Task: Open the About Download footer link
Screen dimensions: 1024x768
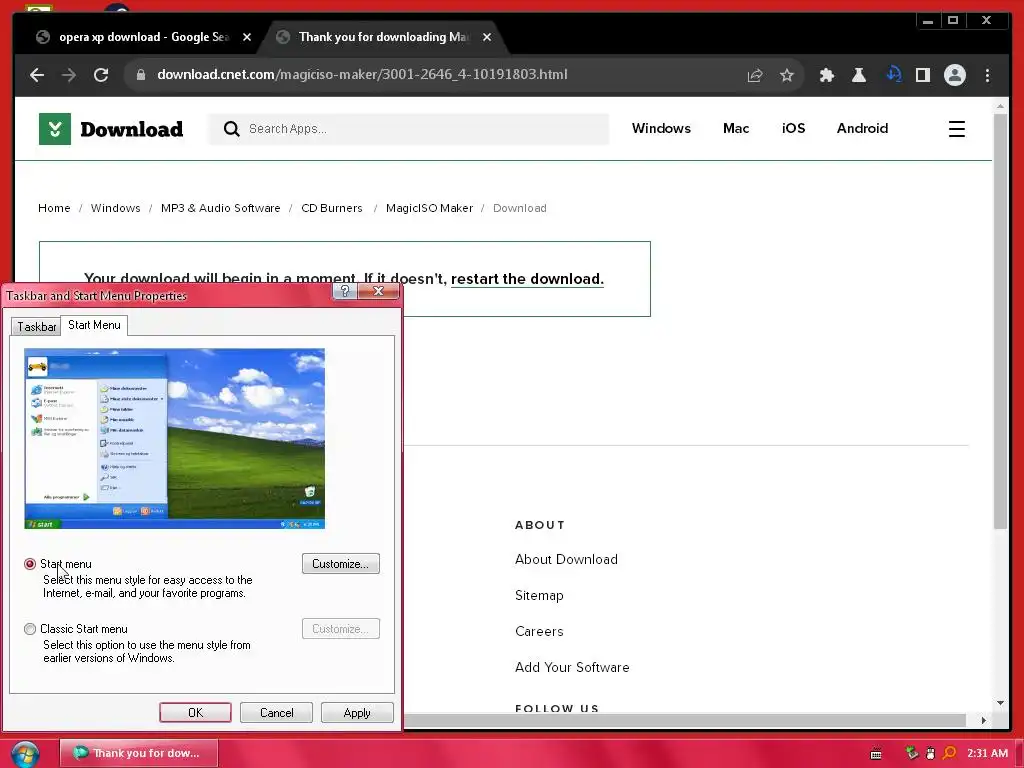Action: coord(566,560)
